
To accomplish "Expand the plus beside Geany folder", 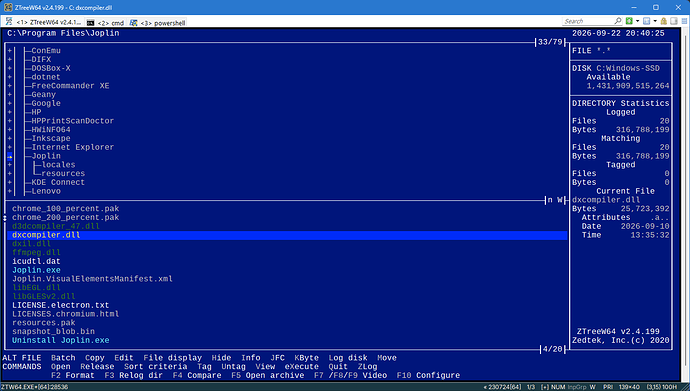I will click(x=10, y=95).
